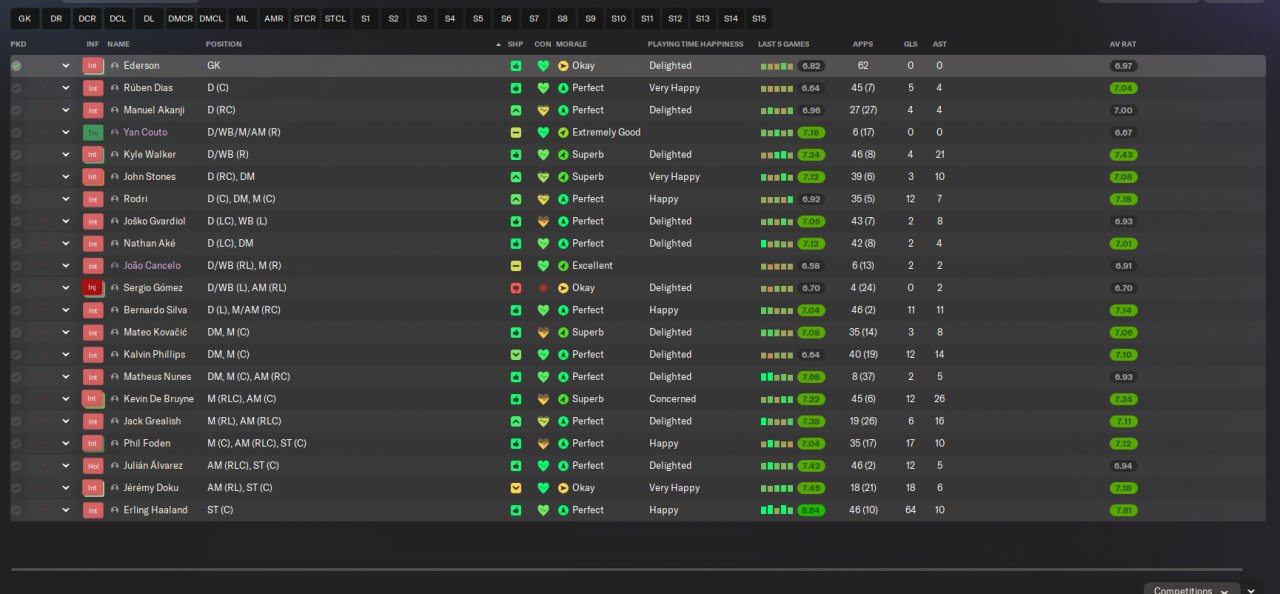Click Joško Gvardiol's condition heart icon

click(x=543, y=221)
